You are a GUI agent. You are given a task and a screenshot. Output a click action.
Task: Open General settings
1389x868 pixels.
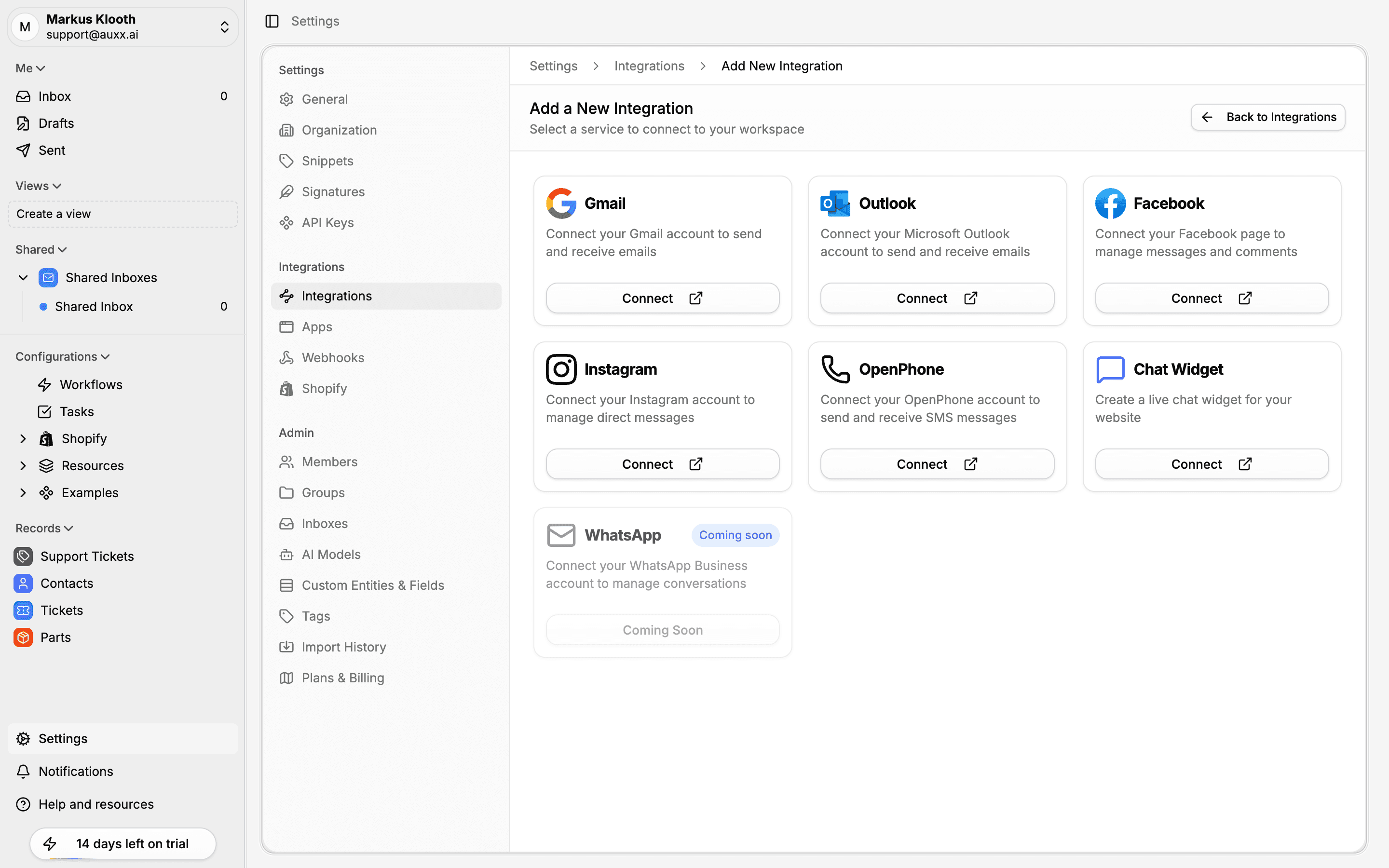[x=386, y=99]
